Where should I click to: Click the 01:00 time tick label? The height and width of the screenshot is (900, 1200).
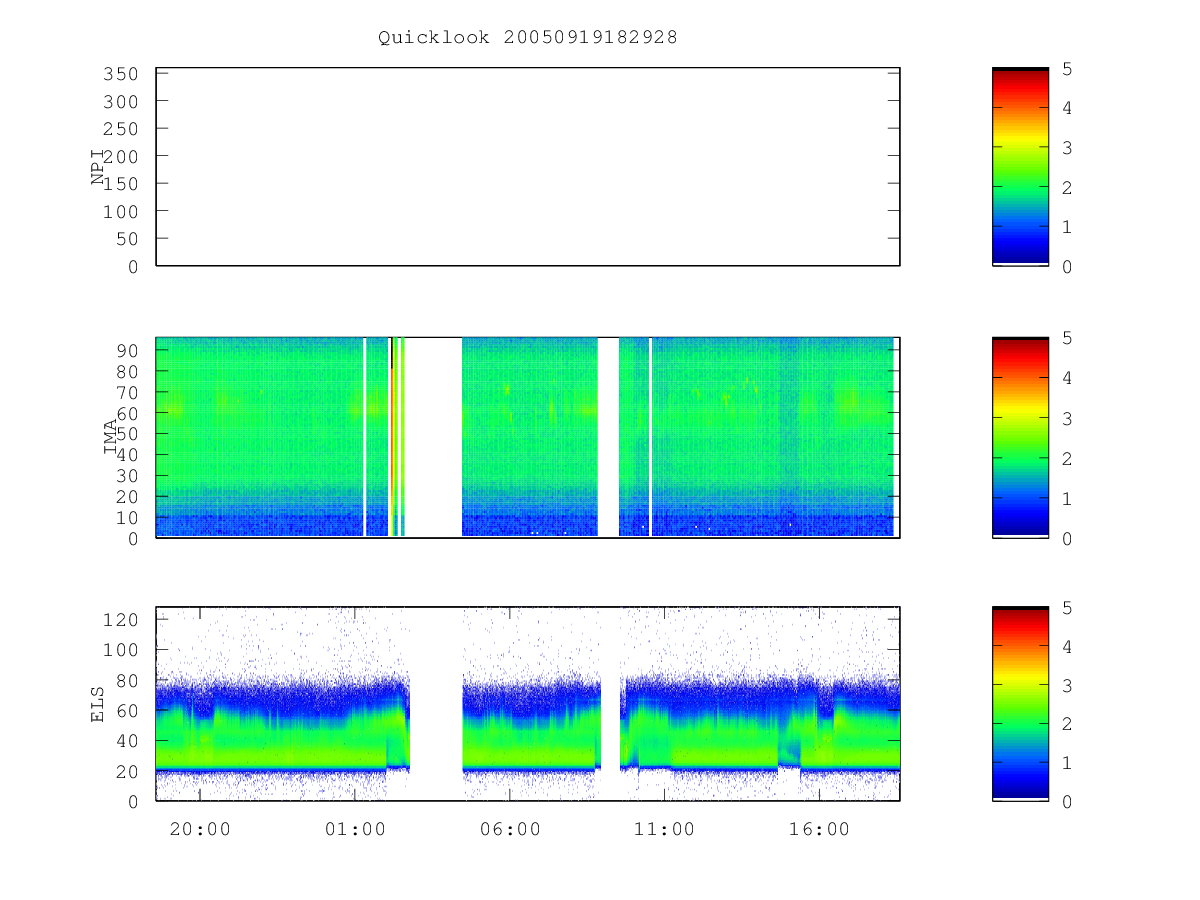pyautogui.click(x=356, y=829)
